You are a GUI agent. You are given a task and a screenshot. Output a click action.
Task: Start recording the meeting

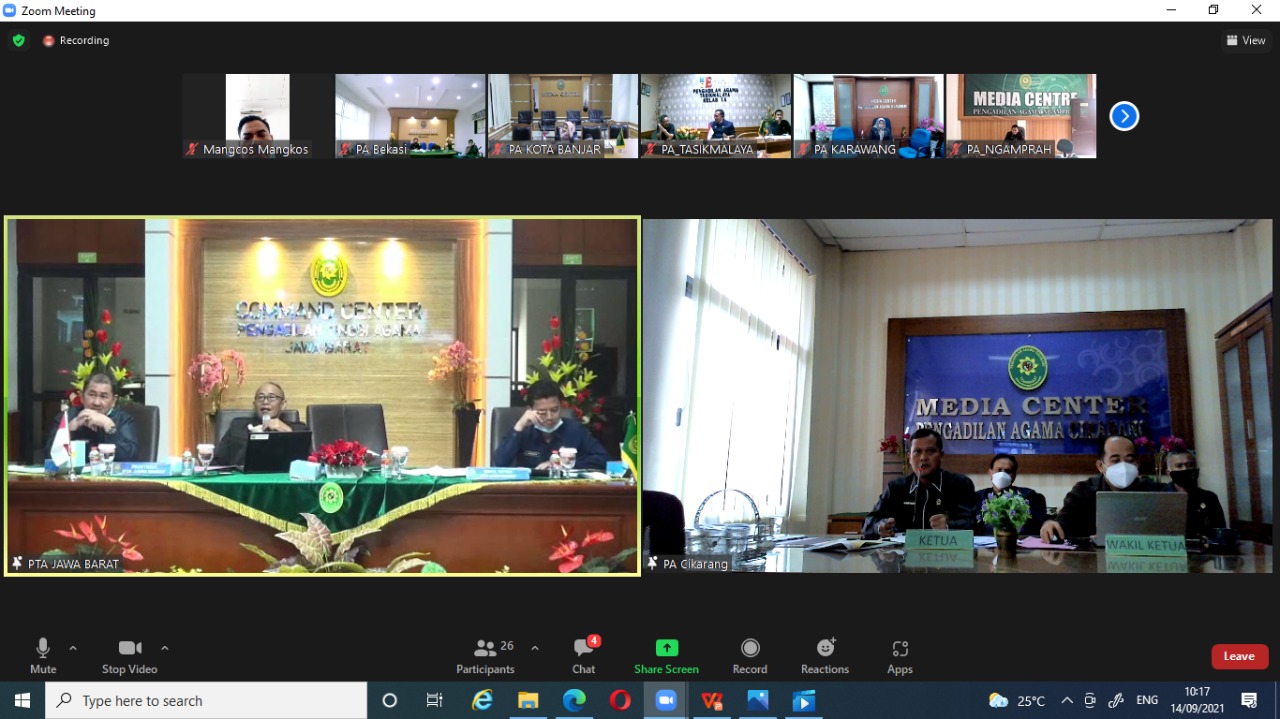pos(750,656)
